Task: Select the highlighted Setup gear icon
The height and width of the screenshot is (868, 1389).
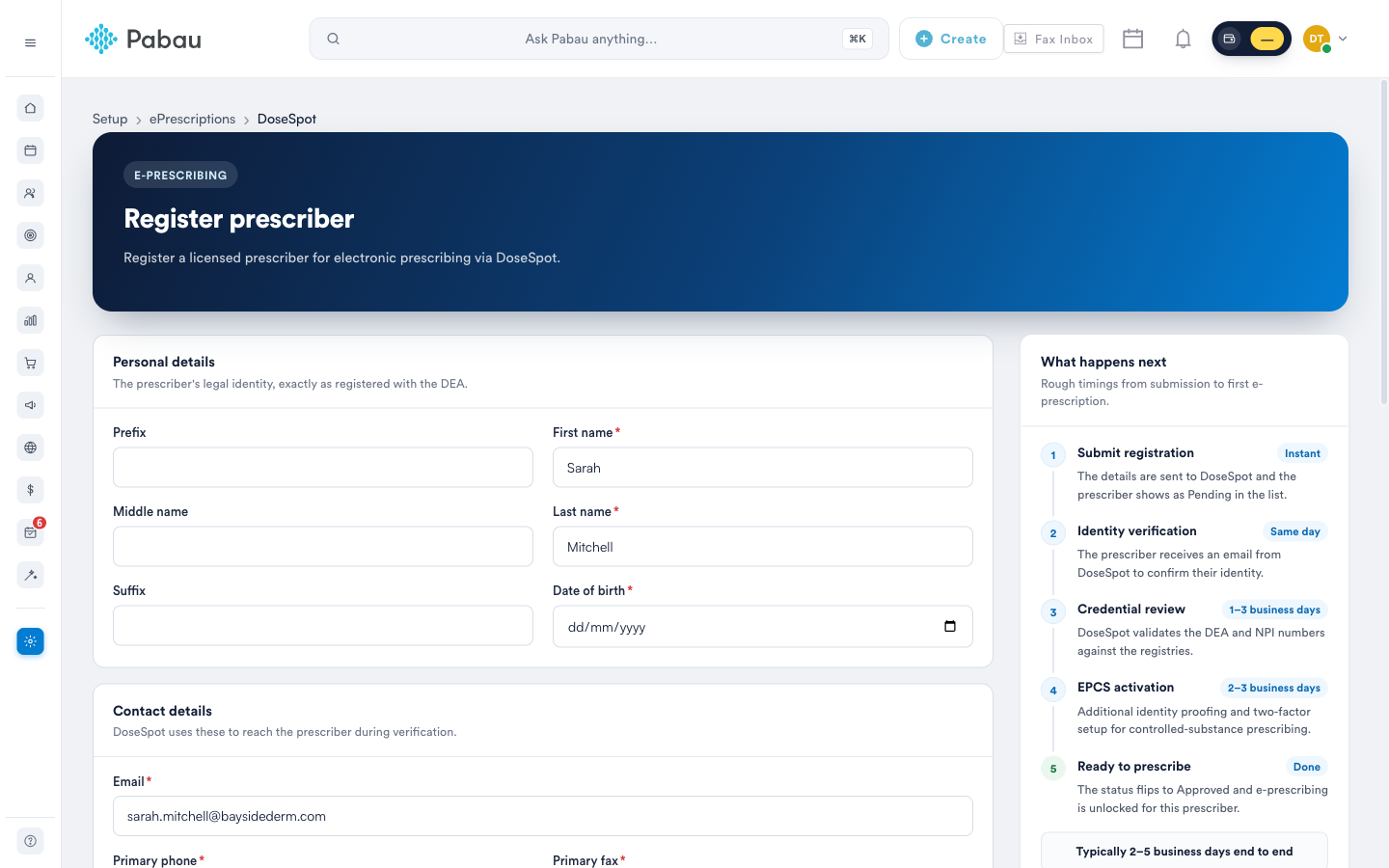Action: tap(30, 641)
